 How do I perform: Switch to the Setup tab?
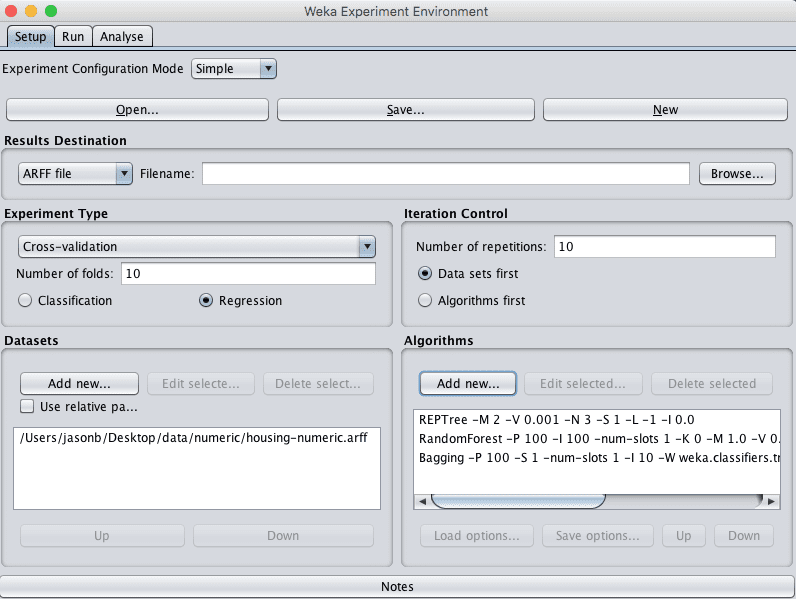[30, 37]
